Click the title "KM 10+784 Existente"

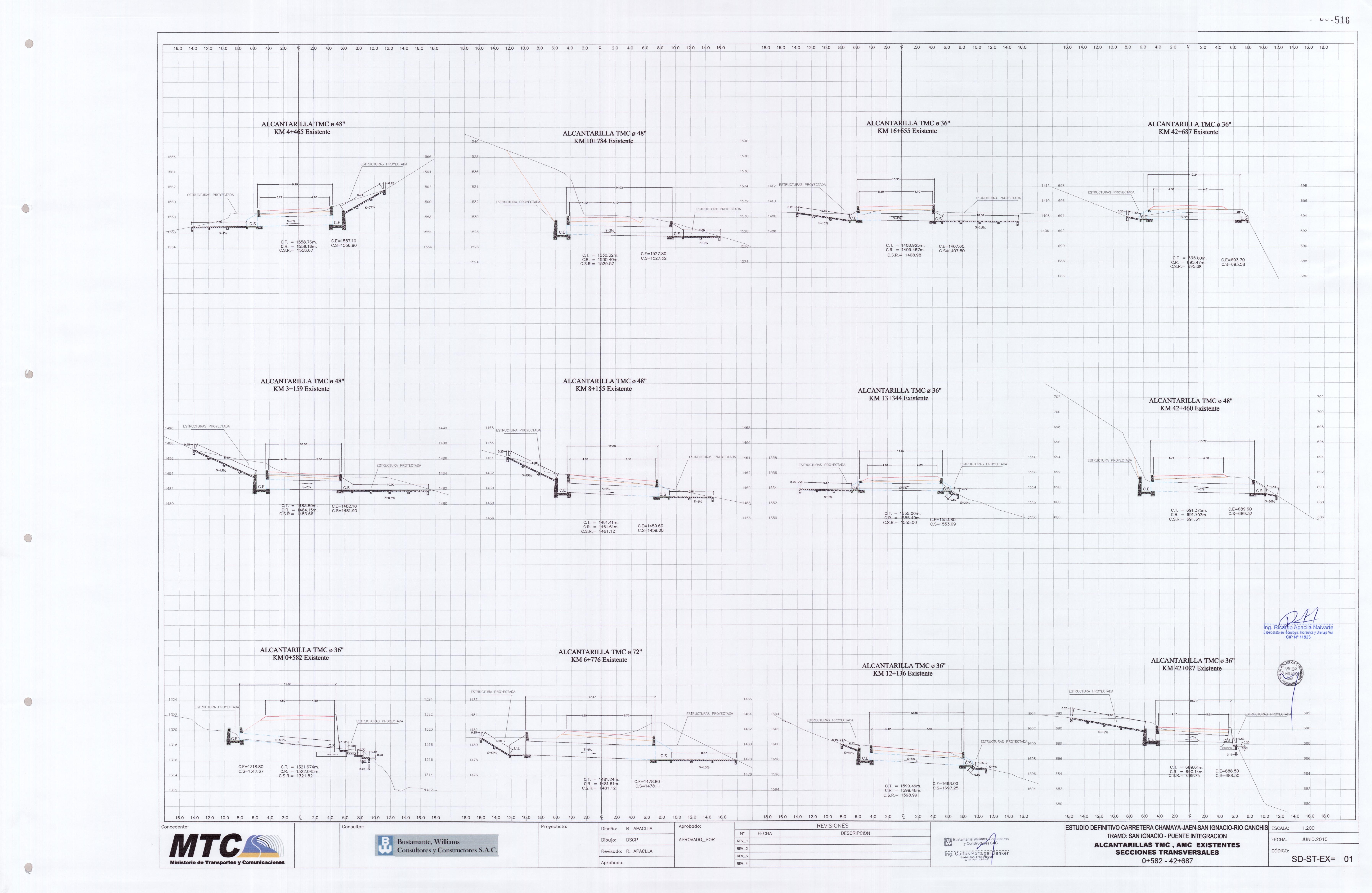pyautogui.click(x=603, y=141)
